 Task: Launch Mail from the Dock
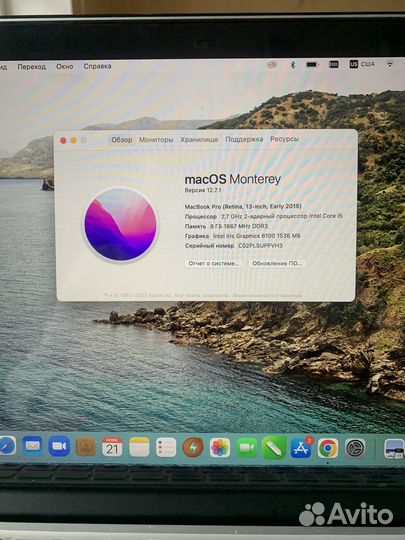pyautogui.click(x=33, y=446)
